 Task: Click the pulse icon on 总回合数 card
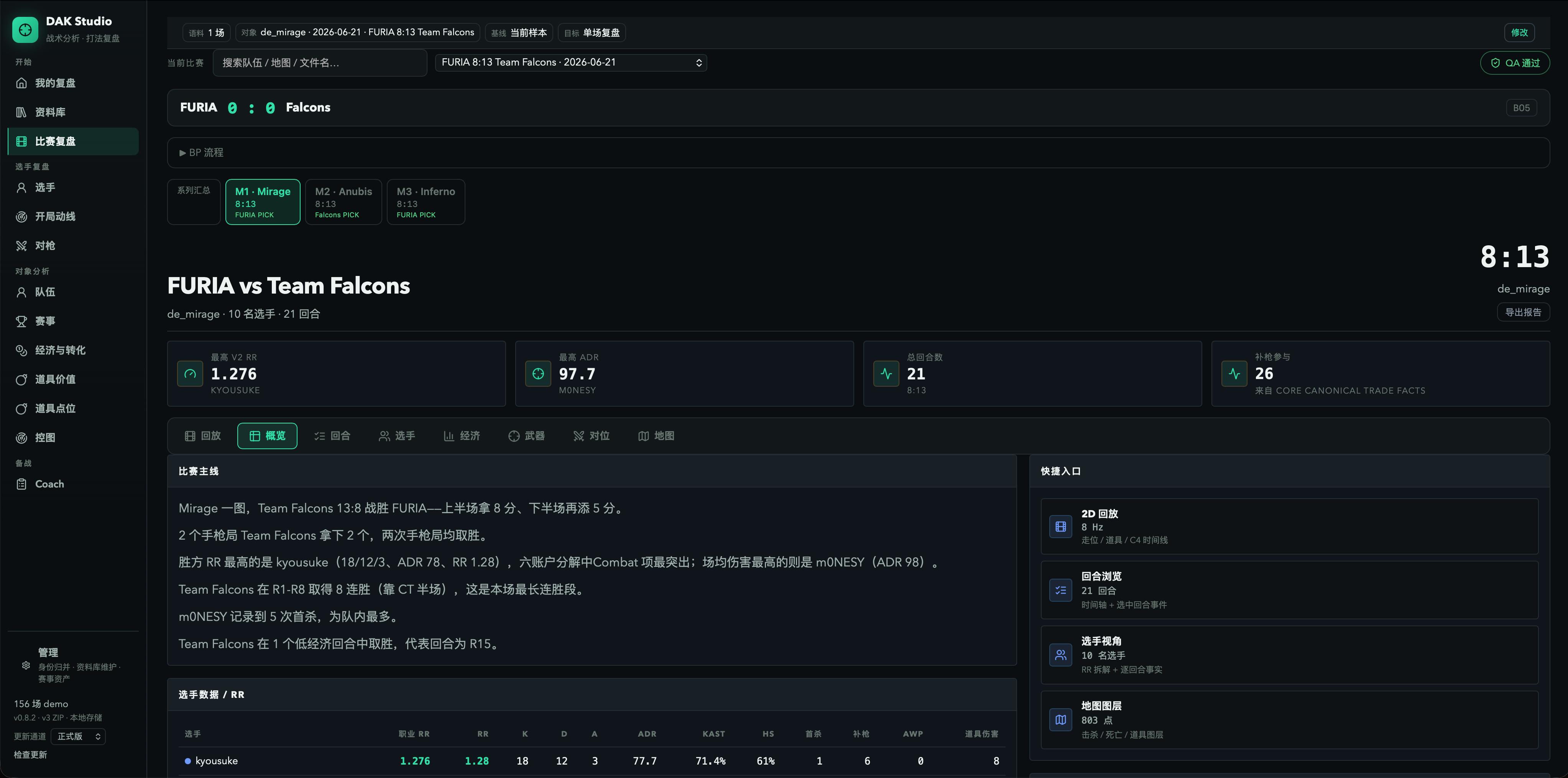click(x=886, y=374)
